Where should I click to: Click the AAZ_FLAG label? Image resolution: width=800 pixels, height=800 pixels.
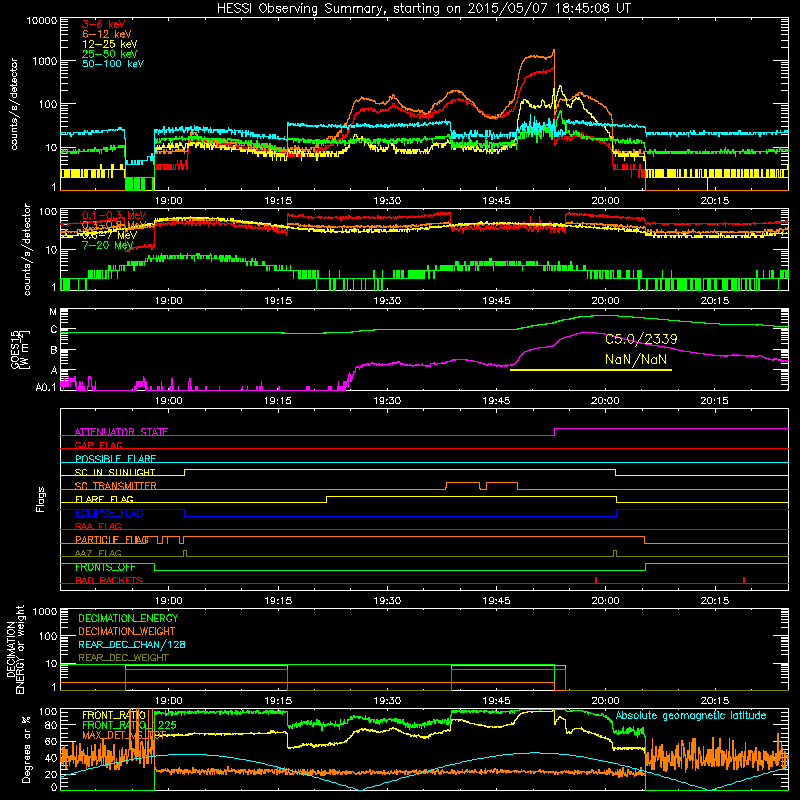coord(98,553)
